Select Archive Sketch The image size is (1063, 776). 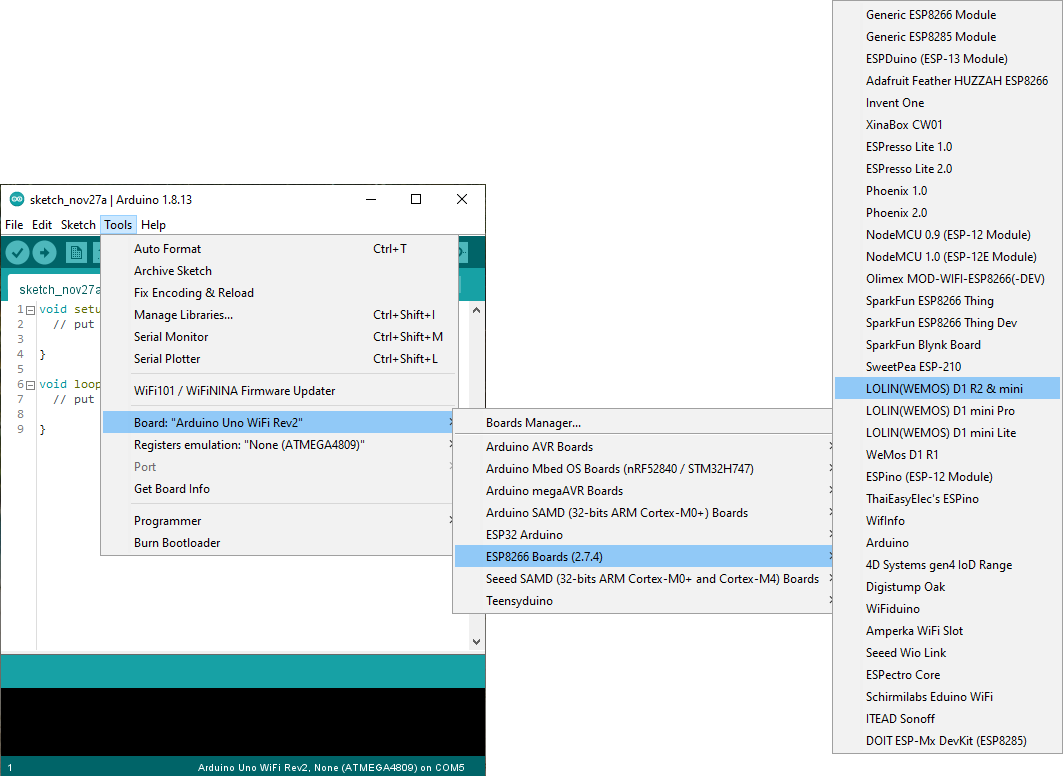click(x=279, y=270)
